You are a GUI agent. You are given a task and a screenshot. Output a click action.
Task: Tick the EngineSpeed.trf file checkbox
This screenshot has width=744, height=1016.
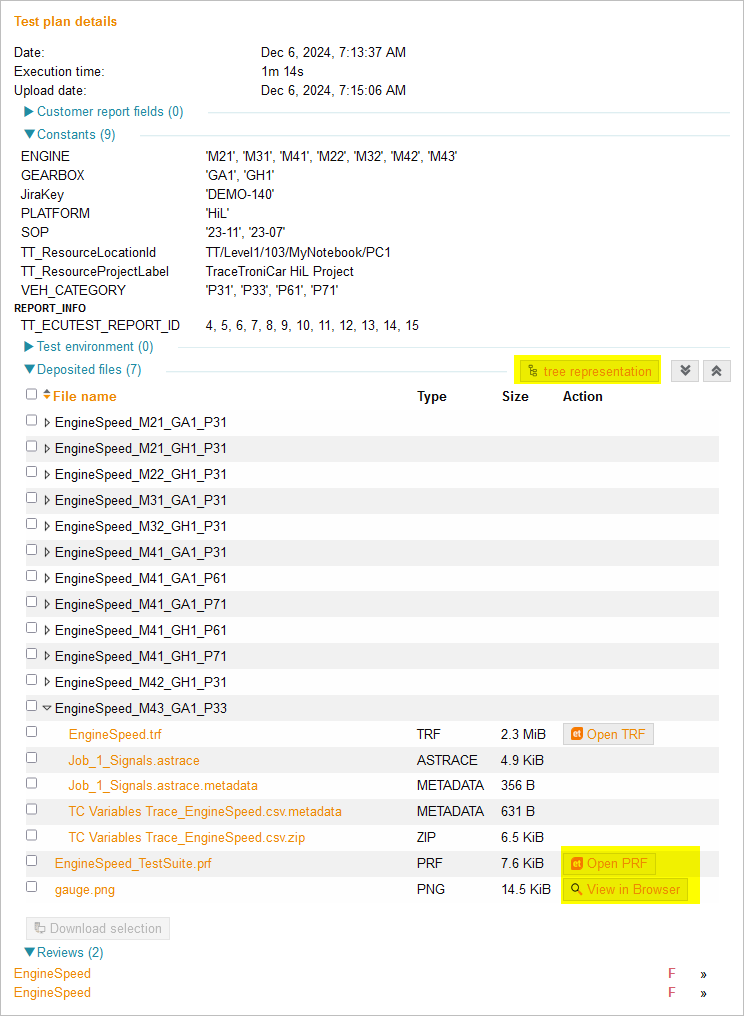pyautogui.click(x=32, y=732)
